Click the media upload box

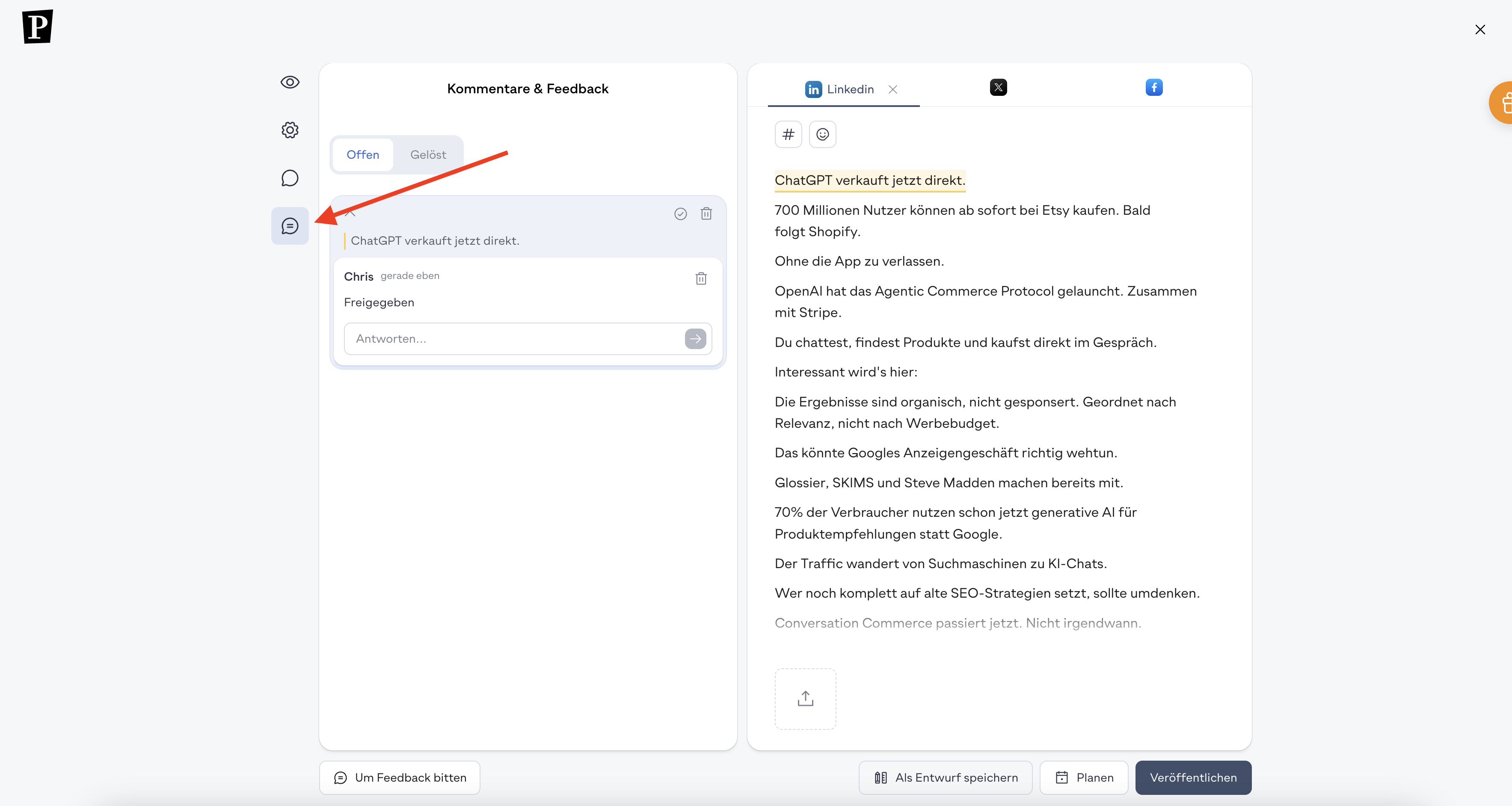click(805, 699)
